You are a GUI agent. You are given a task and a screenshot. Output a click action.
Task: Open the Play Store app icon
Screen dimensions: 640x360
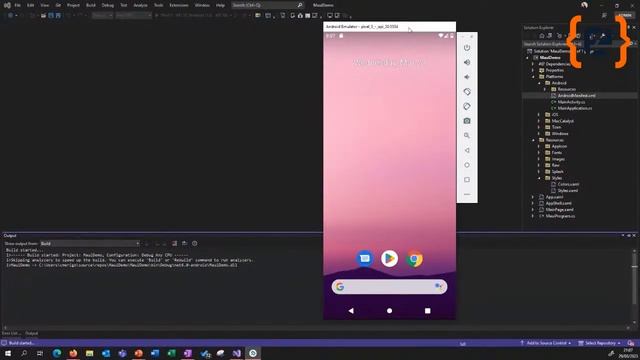(x=389, y=258)
